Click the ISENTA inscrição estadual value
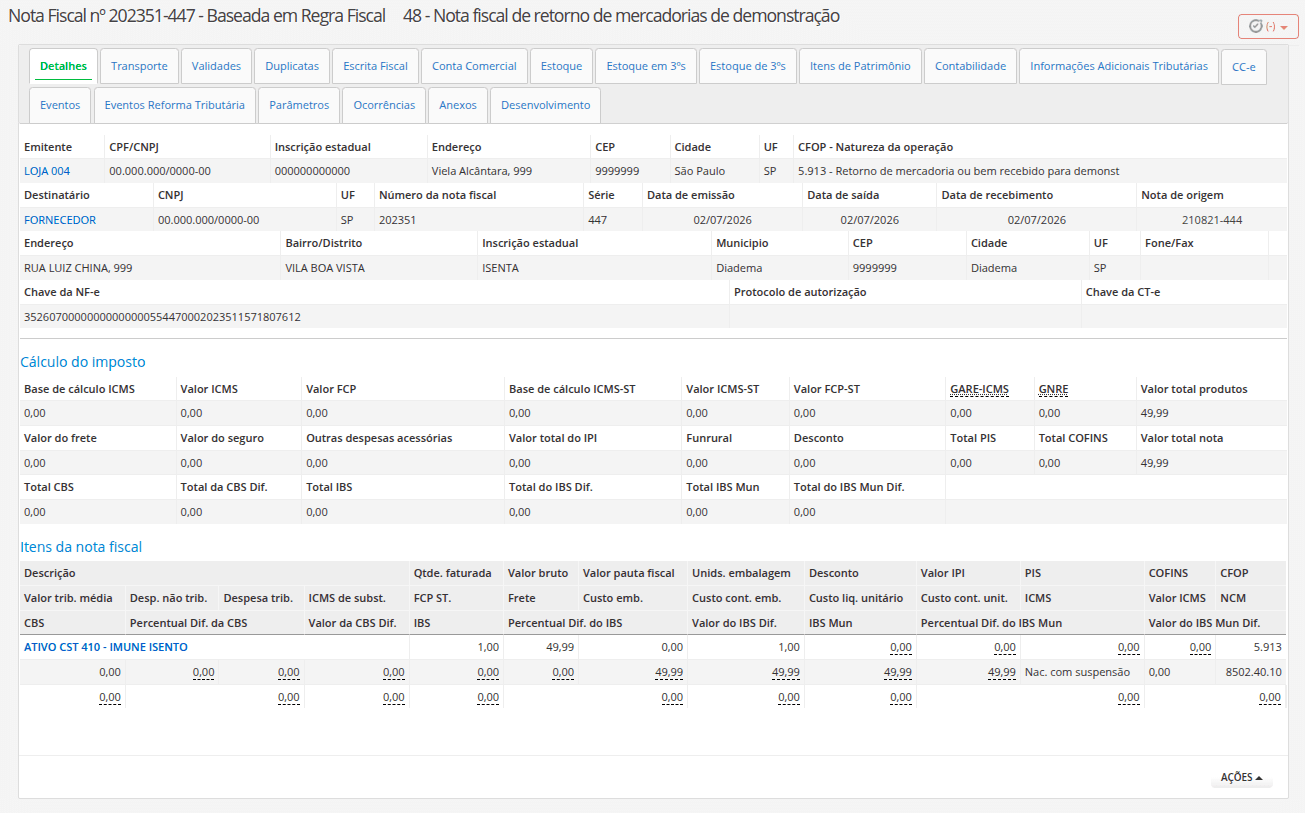 point(500,268)
